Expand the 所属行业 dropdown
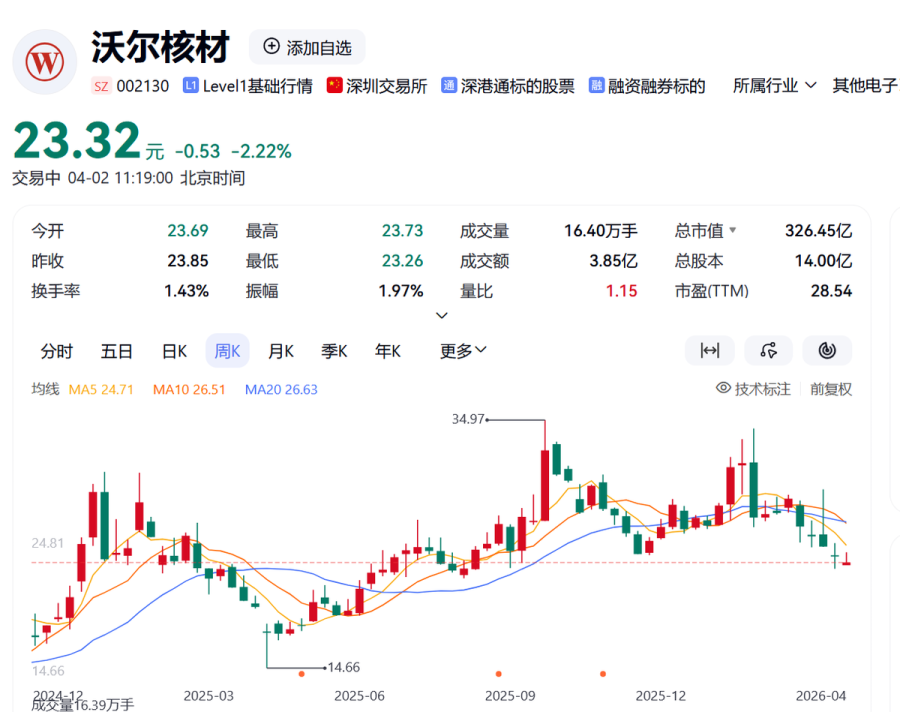 click(775, 86)
